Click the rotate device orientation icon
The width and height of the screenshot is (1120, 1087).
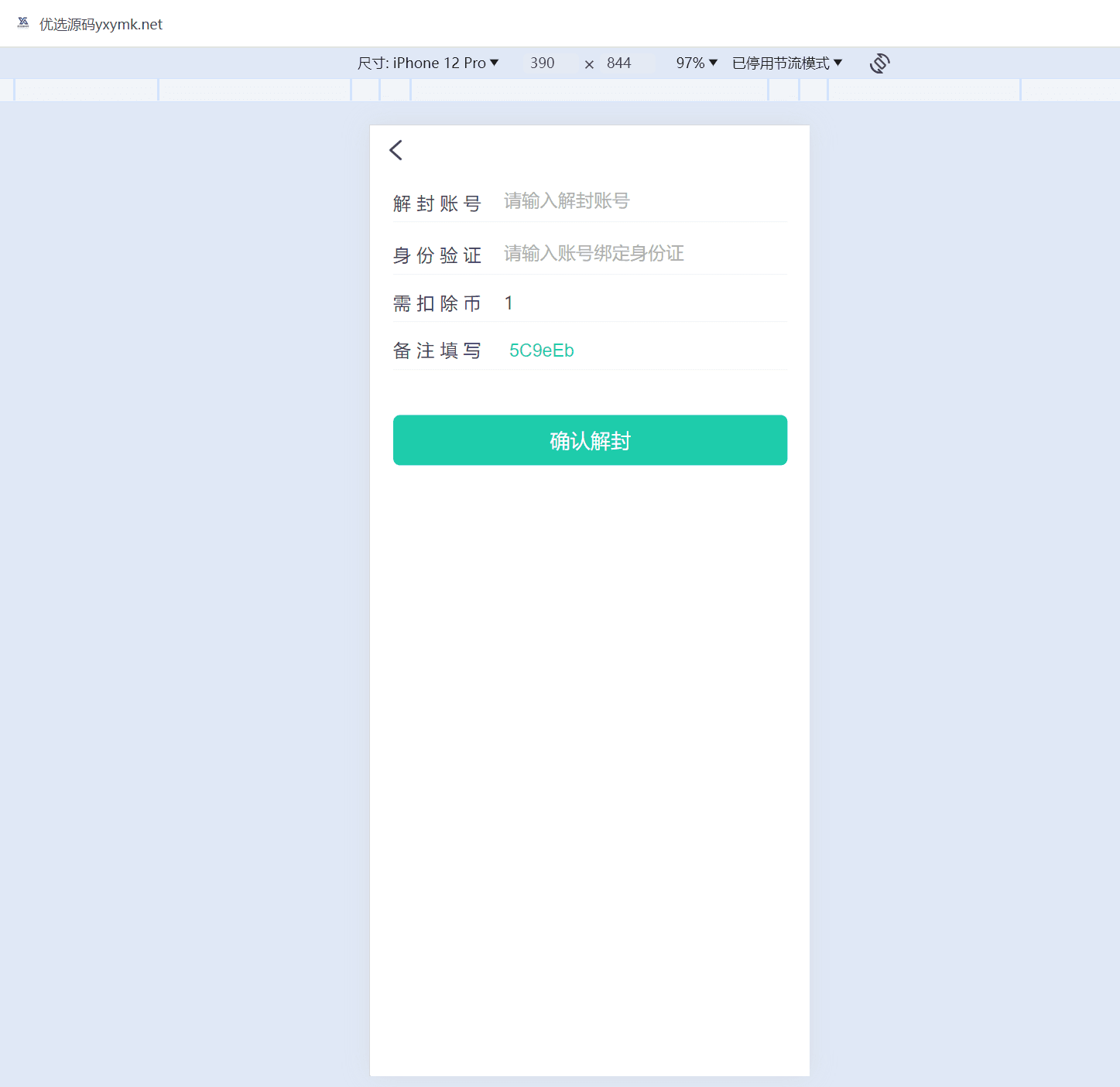click(x=879, y=63)
